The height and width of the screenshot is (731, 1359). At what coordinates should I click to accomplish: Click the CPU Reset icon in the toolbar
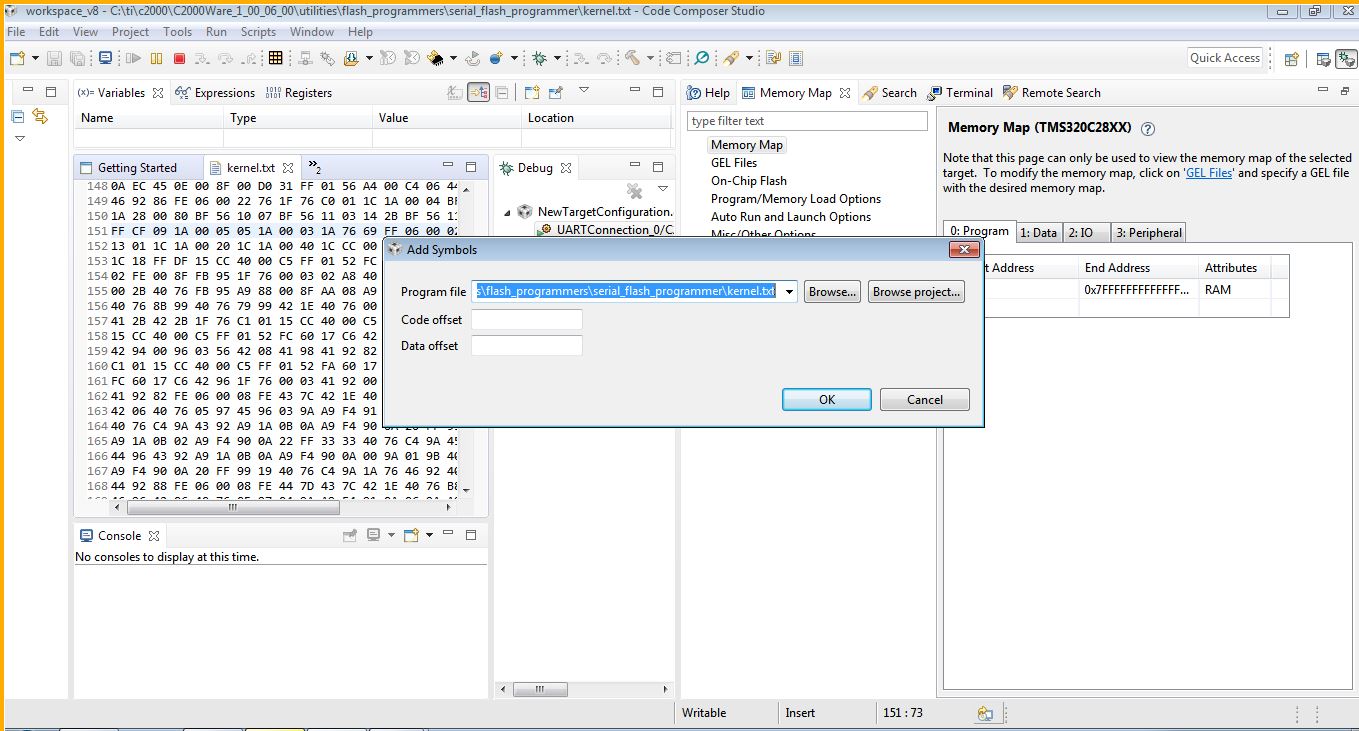point(473,57)
